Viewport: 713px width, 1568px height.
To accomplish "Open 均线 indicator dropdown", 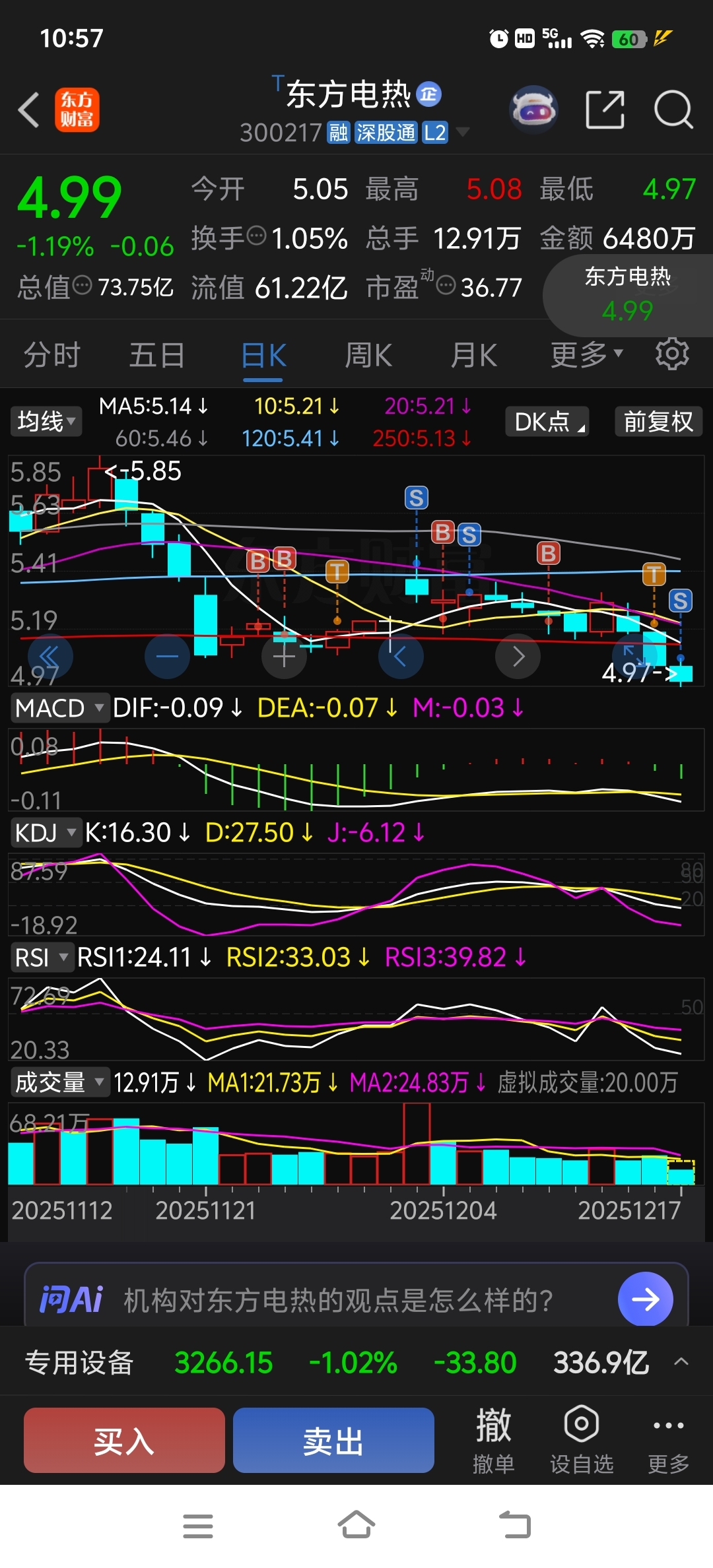I will 46,420.
